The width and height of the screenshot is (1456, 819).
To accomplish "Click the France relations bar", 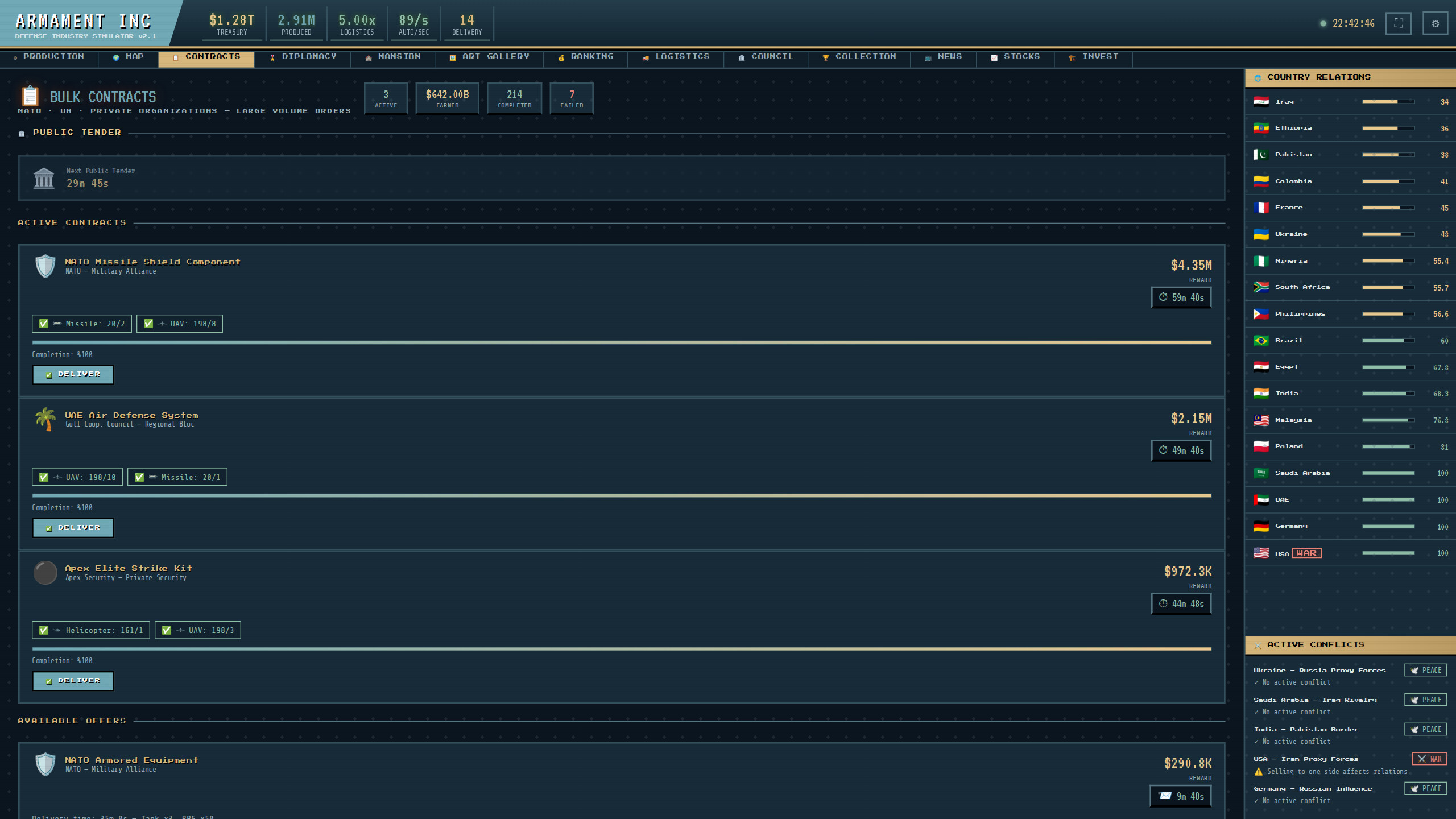I will [x=1388, y=208].
